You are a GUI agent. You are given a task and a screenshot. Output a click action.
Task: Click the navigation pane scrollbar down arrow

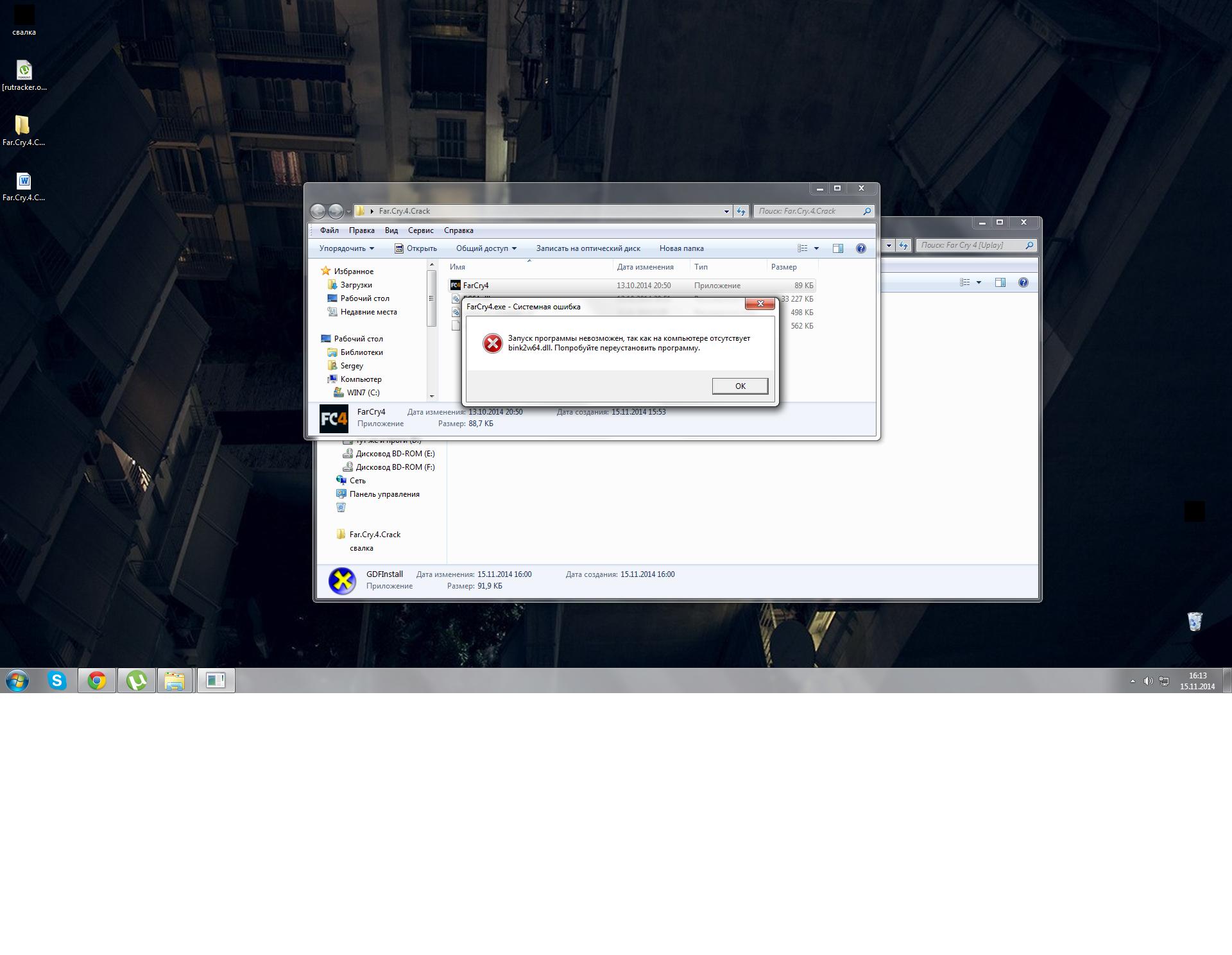point(432,396)
